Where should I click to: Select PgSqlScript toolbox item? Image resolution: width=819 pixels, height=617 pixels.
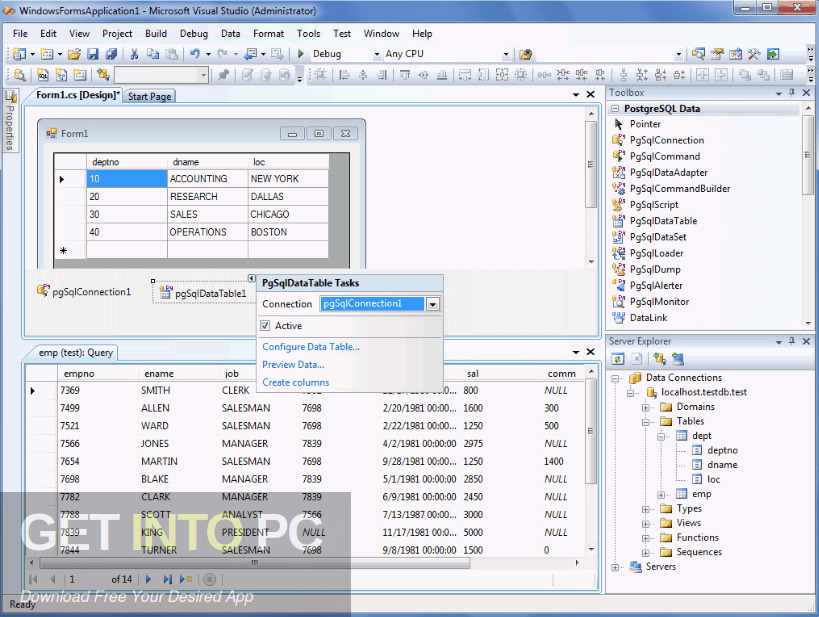pyautogui.click(x=654, y=205)
